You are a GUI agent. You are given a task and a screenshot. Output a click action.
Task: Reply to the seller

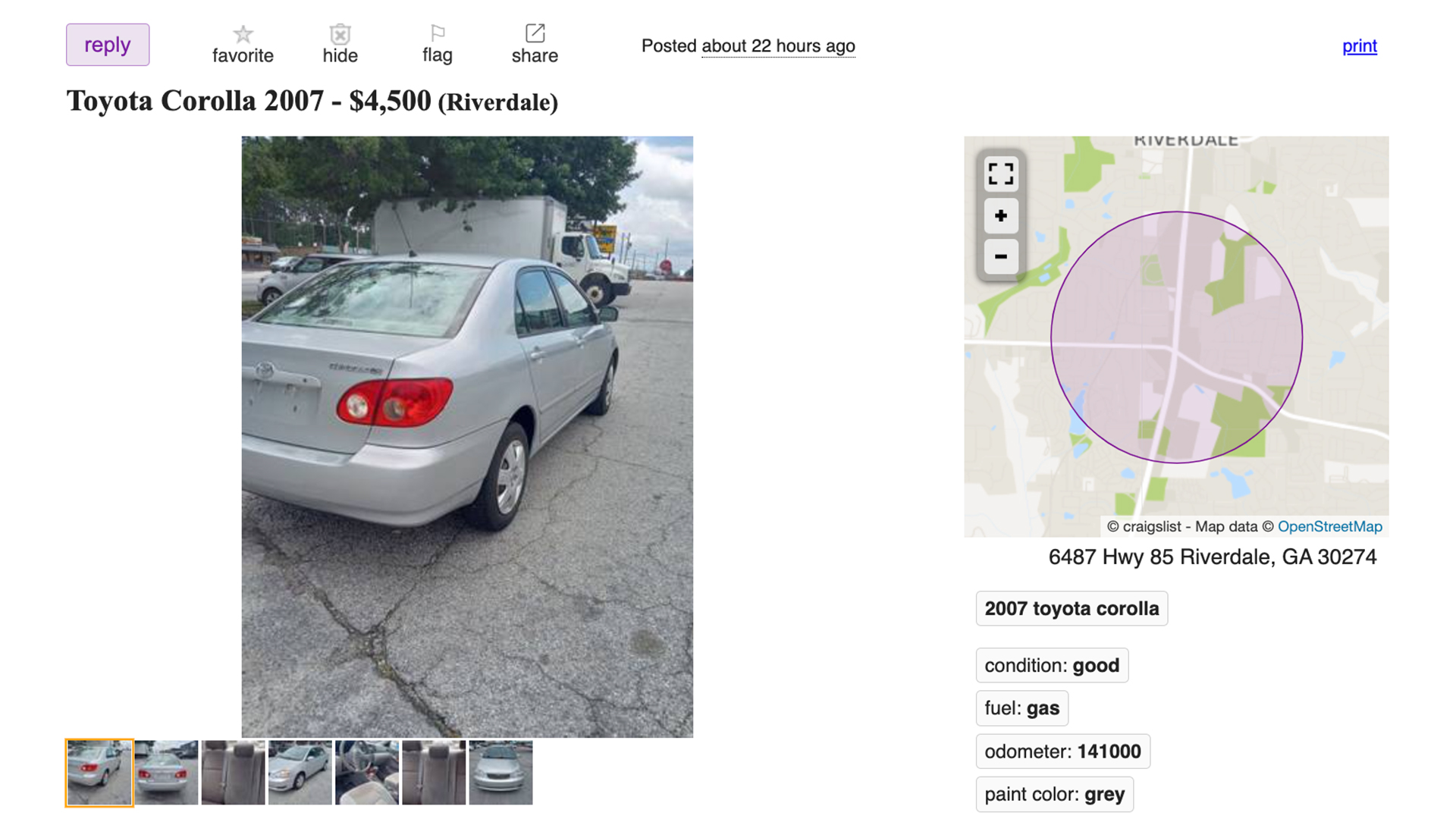pyautogui.click(x=108, y=45)
